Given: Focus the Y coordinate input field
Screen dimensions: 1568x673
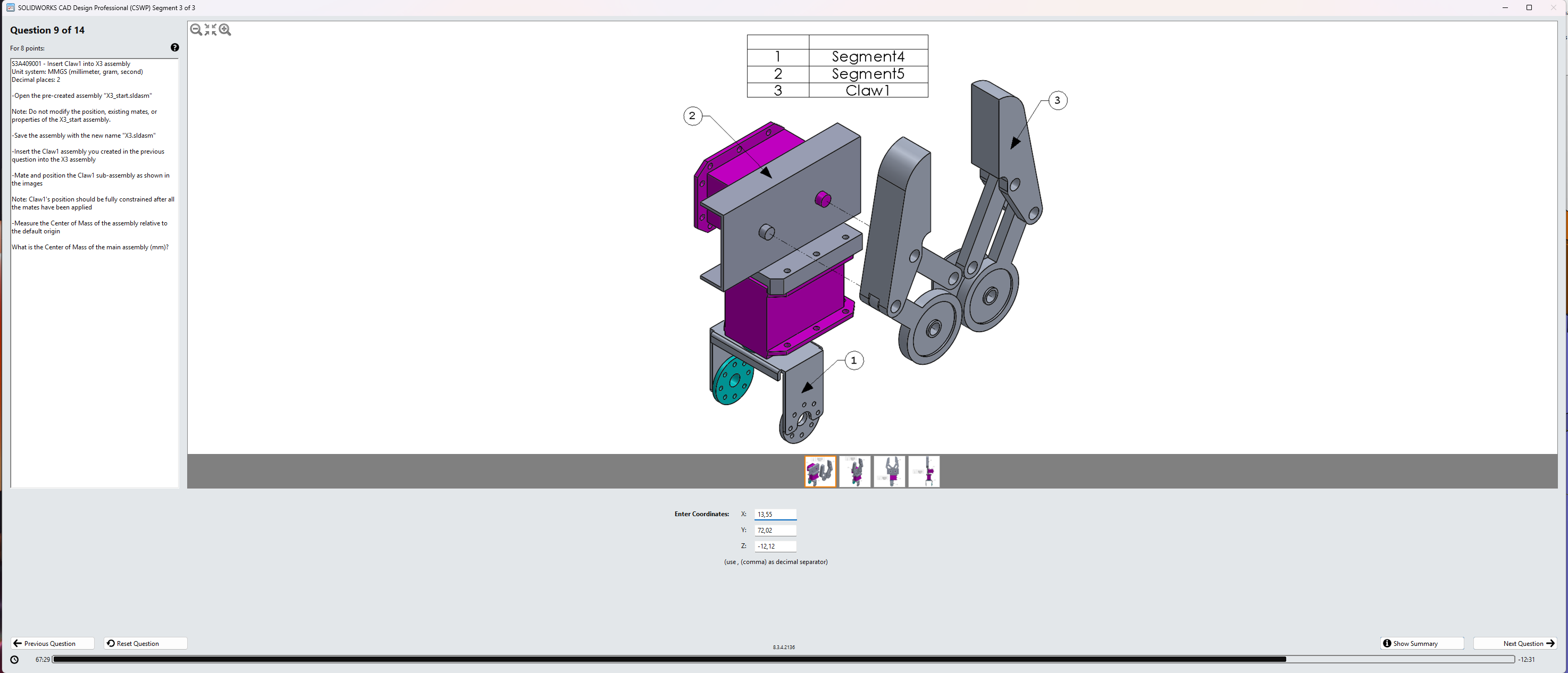Looking at the screenshot, I should coord(775,530).
